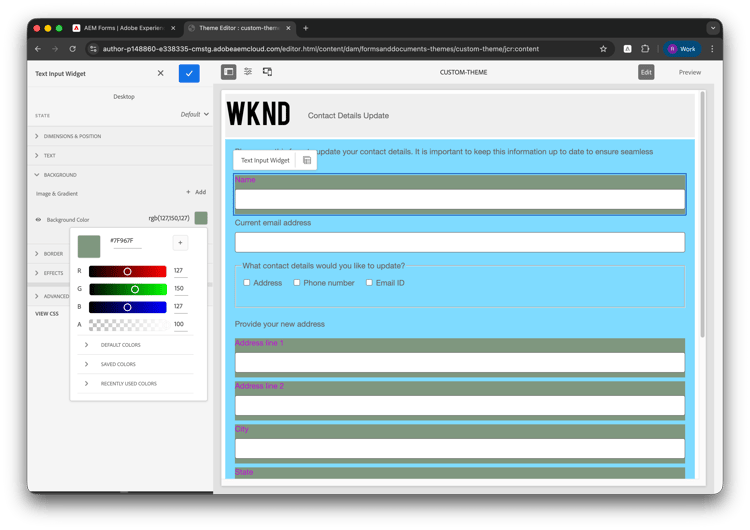Confirm changes with the blue checkmark button
The image size is (750, 530).
[x=189, y=73]
